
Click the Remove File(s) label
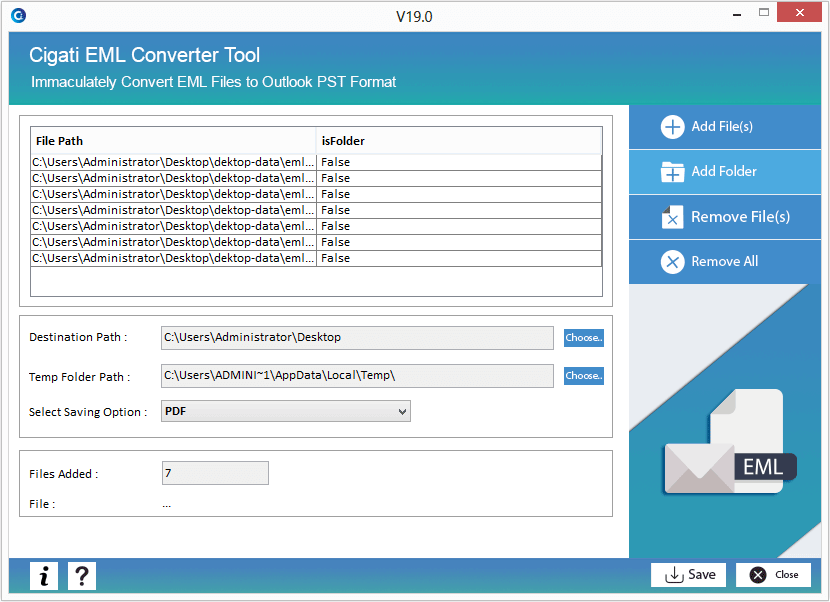pyautogui.click(x=741, y=217)
